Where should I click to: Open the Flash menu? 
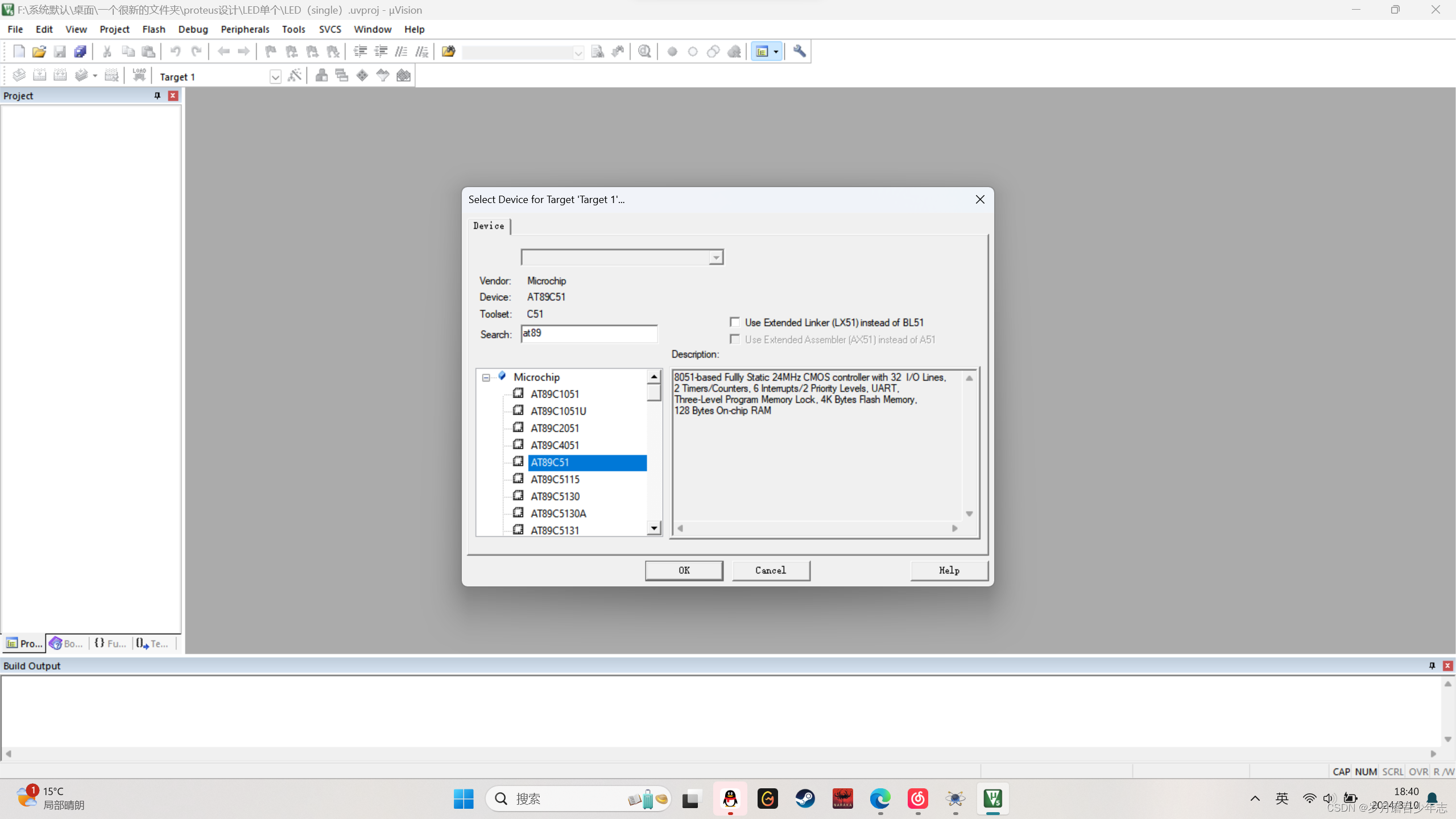coord(154,29)
